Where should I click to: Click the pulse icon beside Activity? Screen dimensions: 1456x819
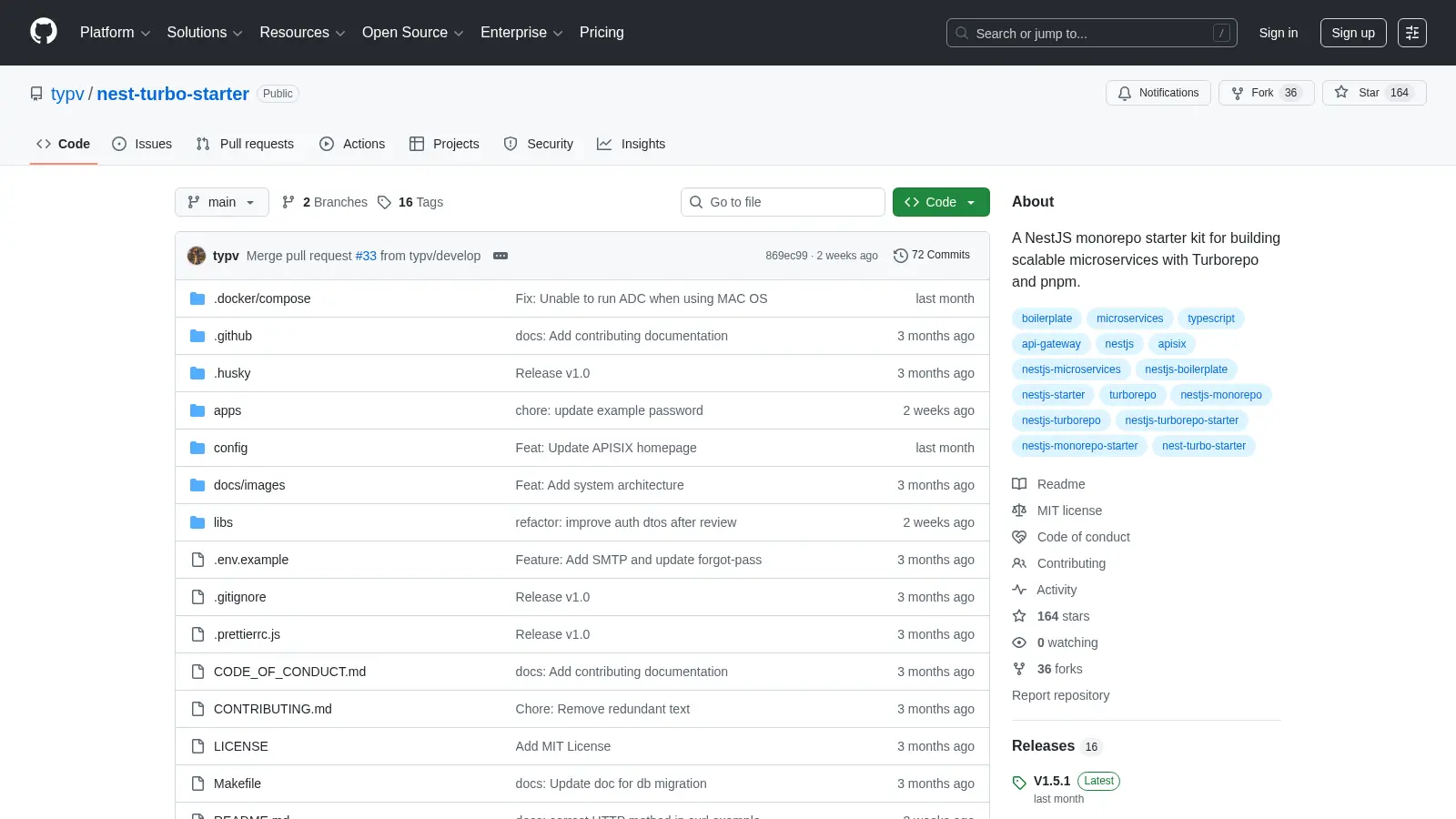coord(1019,590)
